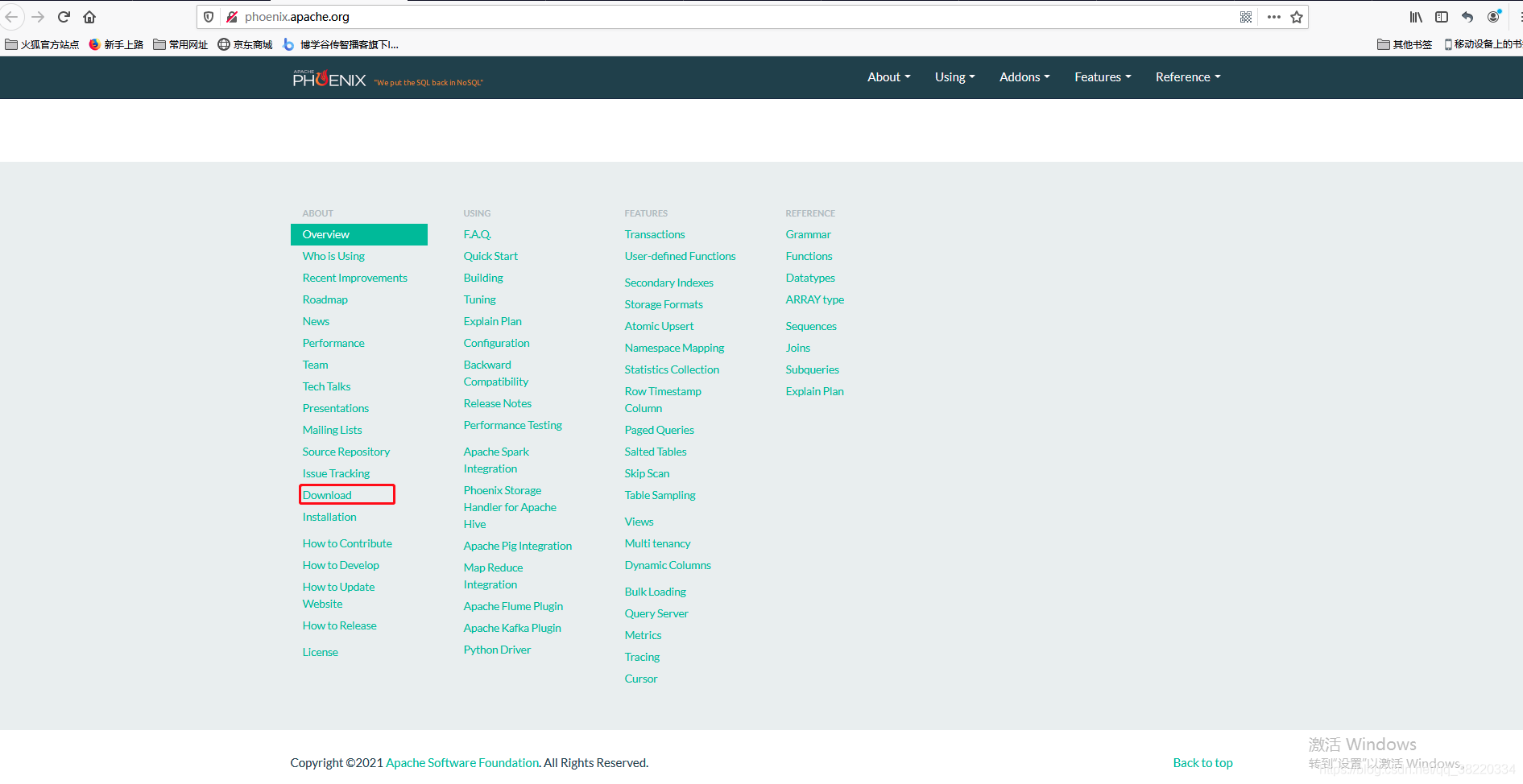The image size is (1523, 784).
Task: Click the Download link
Action: click(327, 494)
